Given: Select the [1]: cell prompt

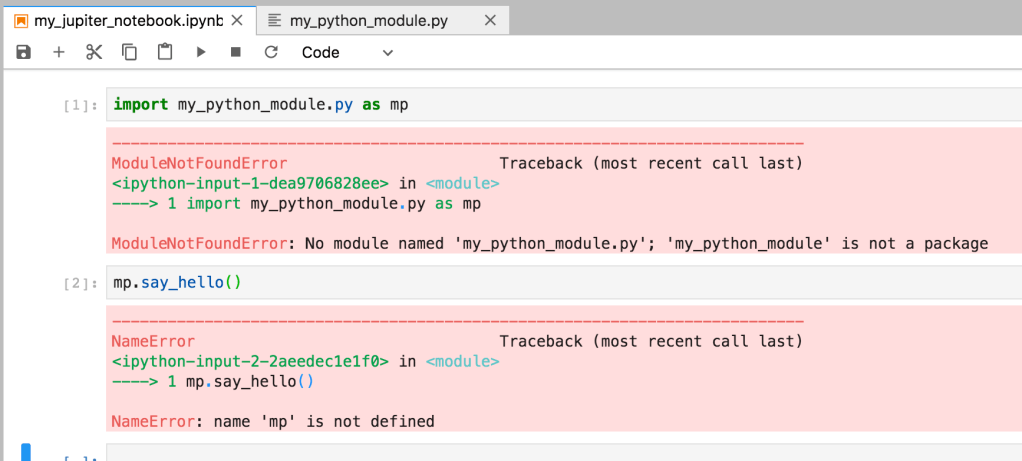Looking at the screenshot, I should [x=80, y=105].
